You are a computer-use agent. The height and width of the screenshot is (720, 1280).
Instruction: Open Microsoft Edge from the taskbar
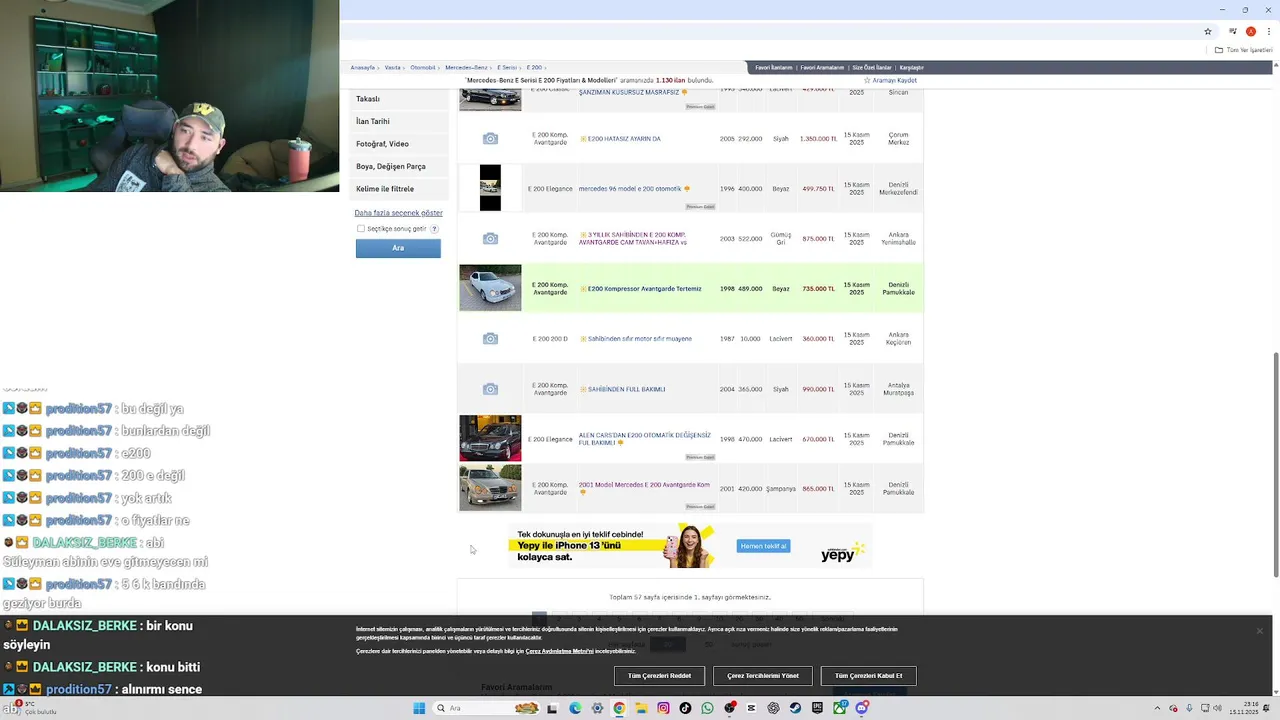click(575, 708)
